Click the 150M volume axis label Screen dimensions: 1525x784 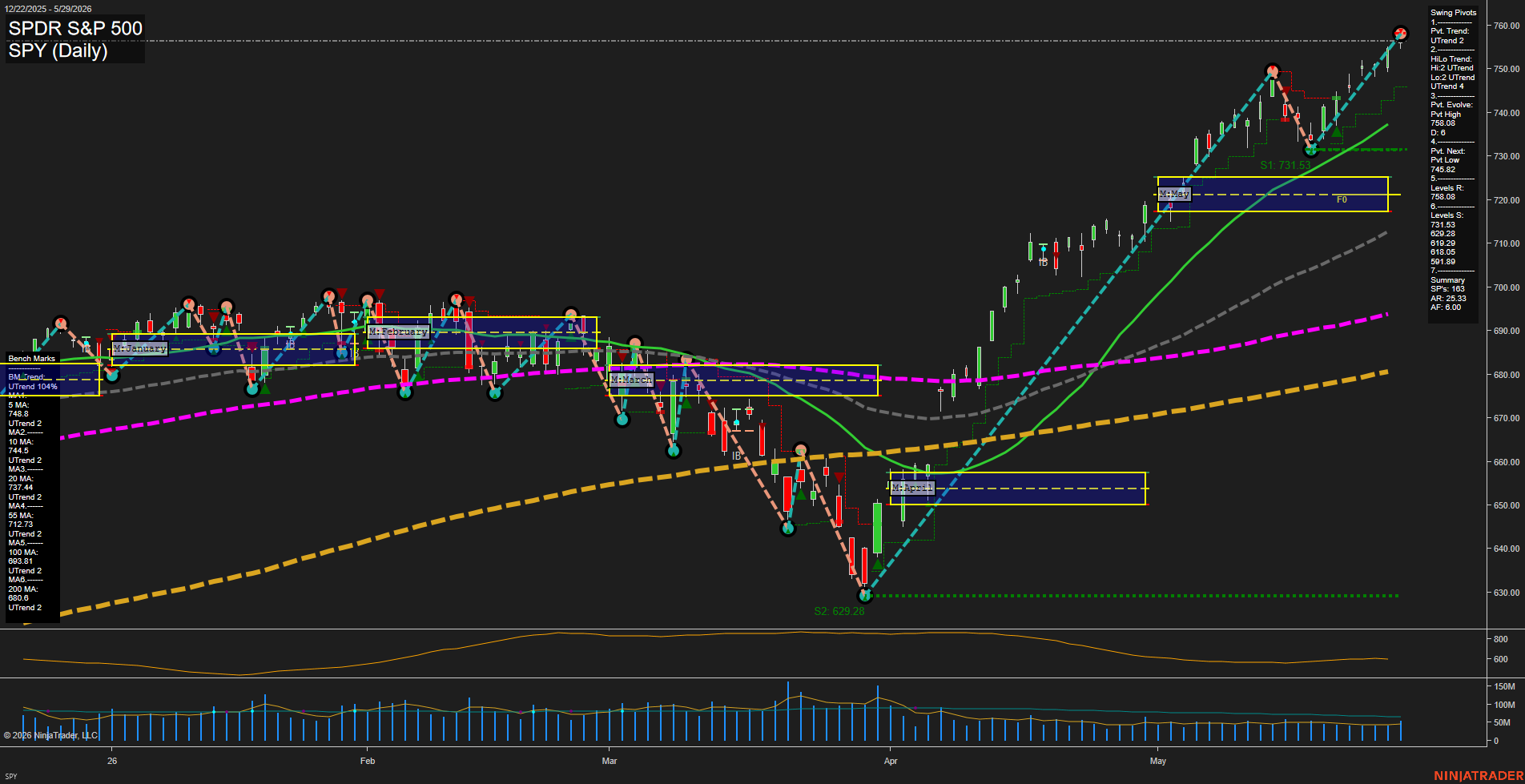click(x=1505, y=687)
